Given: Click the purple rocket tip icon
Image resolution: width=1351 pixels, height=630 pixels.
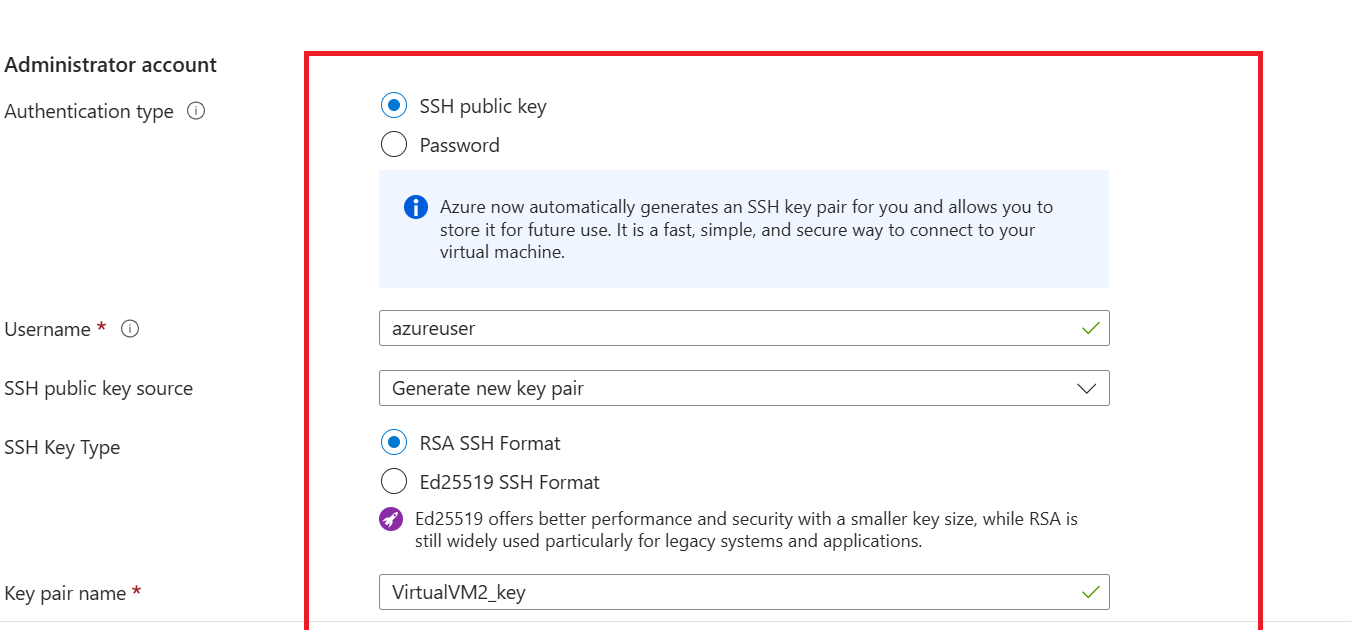Looking at the screenshot, I should pos(391,519).
